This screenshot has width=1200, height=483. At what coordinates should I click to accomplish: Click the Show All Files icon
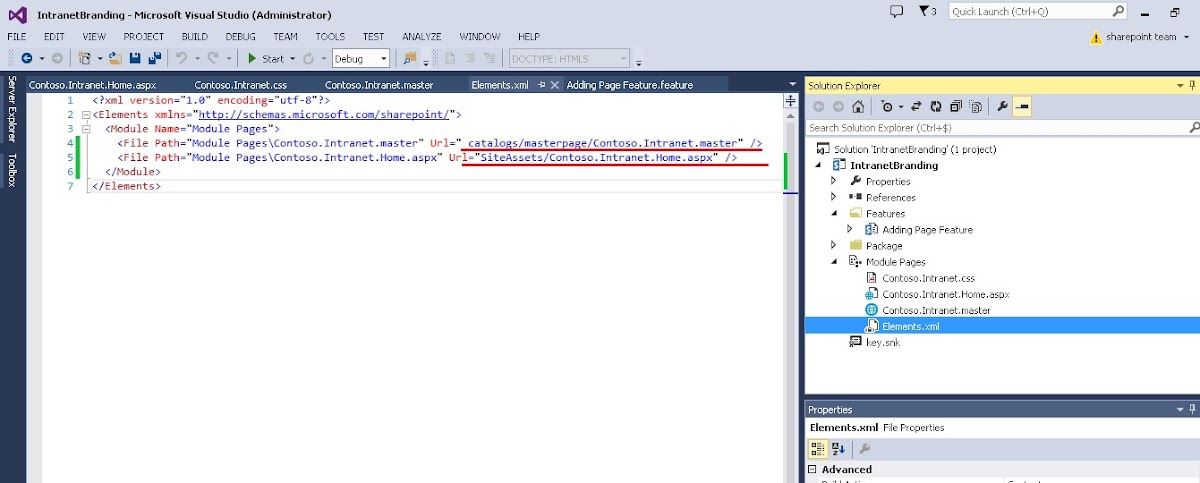click(975, 106)
